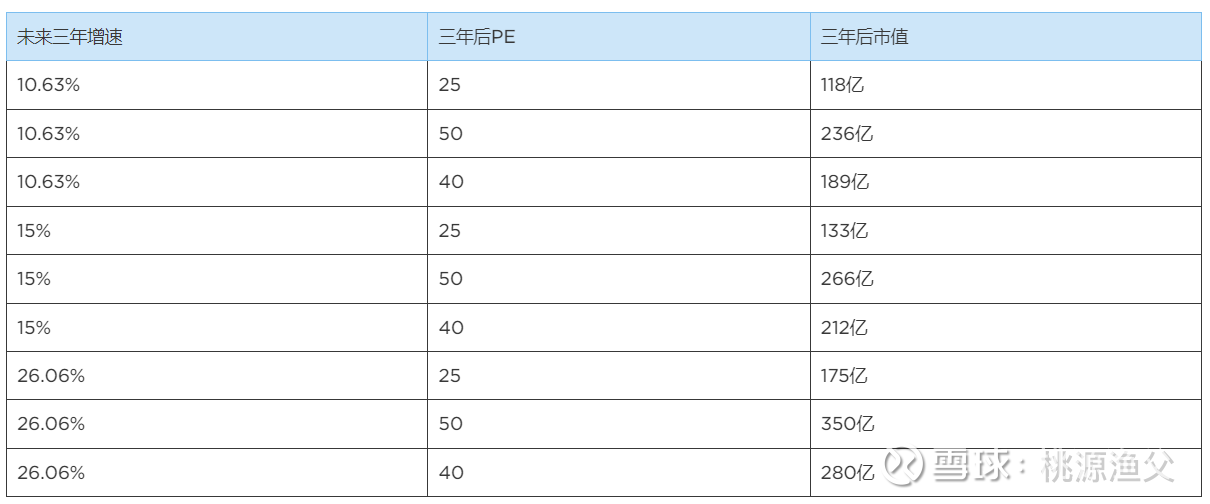This screenshot has height=504, width=1210.
Task: Select the PE 25 cell in the 175亿 row
Action: tap(450, 376)
